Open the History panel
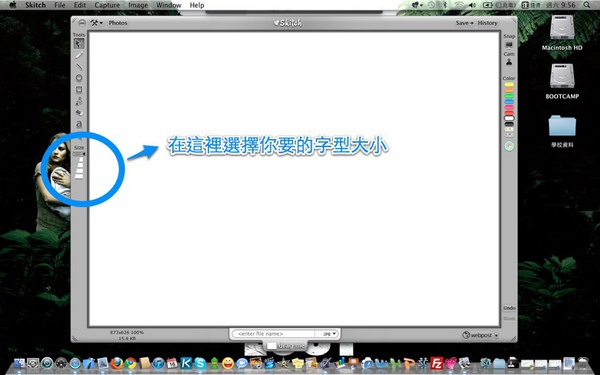 pos(488,23)
